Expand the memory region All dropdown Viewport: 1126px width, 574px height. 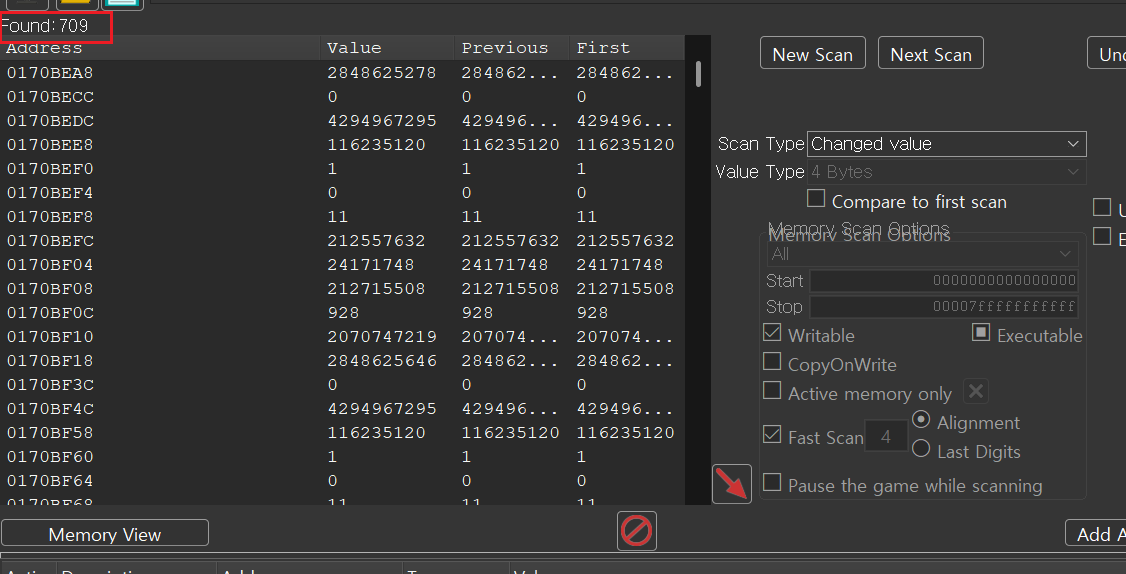(922, 254)
